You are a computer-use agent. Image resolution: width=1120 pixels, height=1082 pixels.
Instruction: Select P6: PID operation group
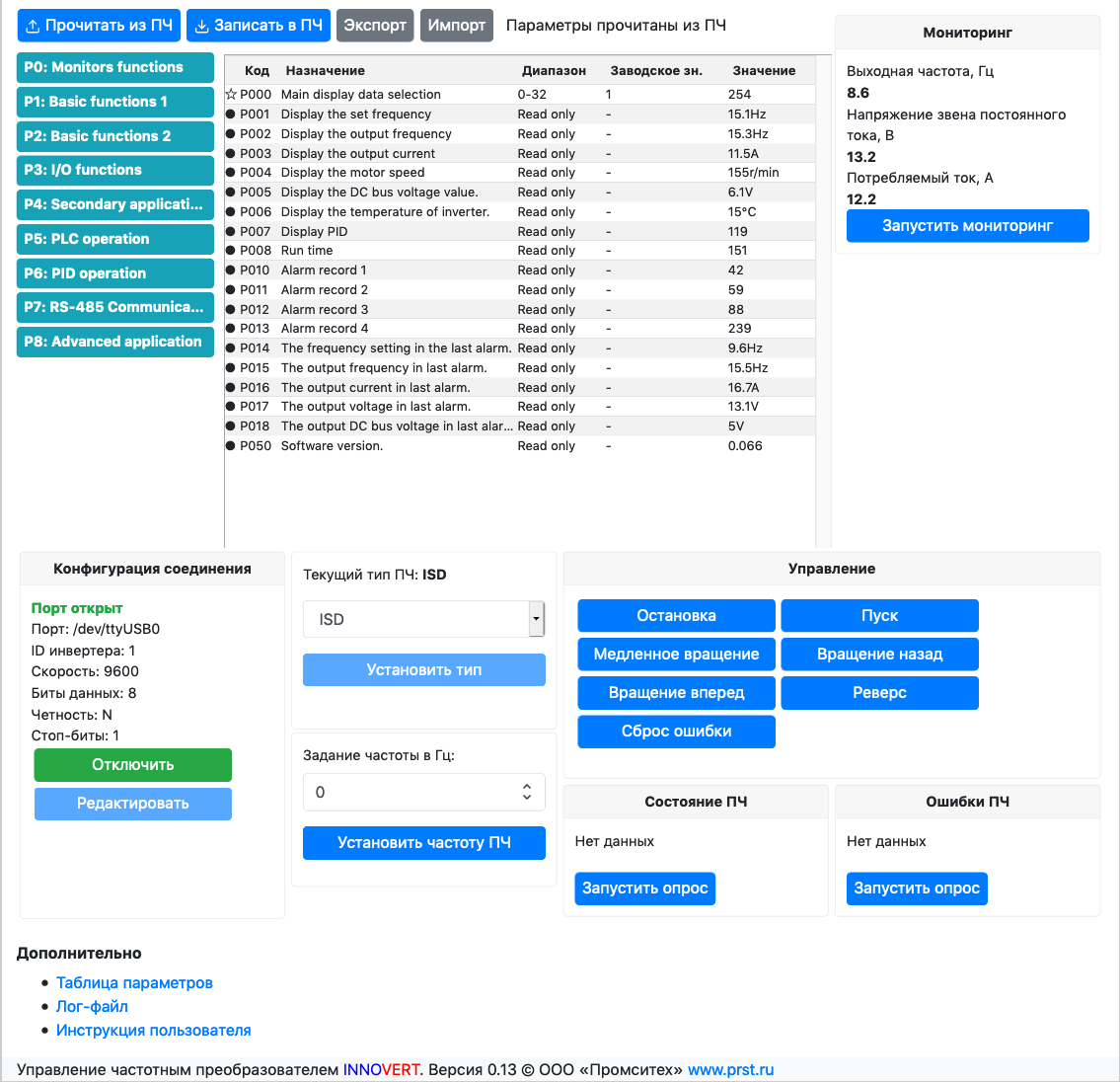pyautogui.click(x=115, y=273)
